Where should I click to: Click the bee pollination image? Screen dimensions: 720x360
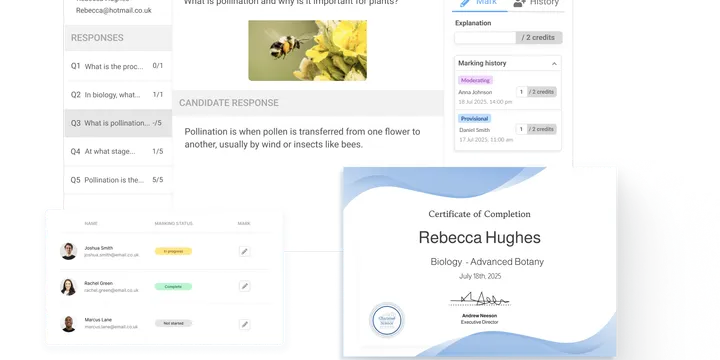tap(308, 51)
